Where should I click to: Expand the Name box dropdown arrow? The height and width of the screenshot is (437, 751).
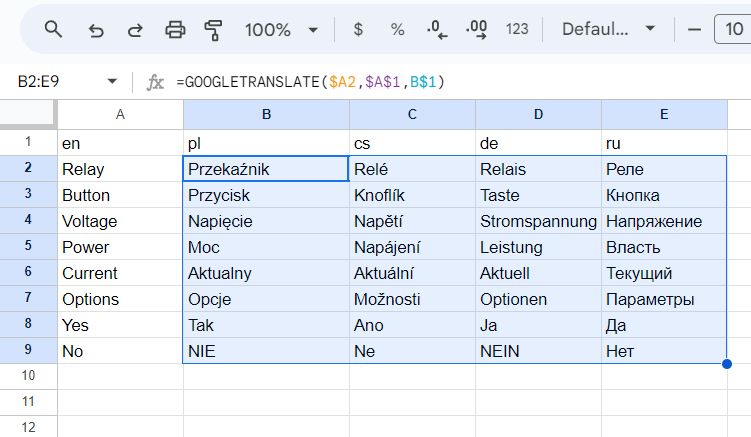tap(112, 82)
